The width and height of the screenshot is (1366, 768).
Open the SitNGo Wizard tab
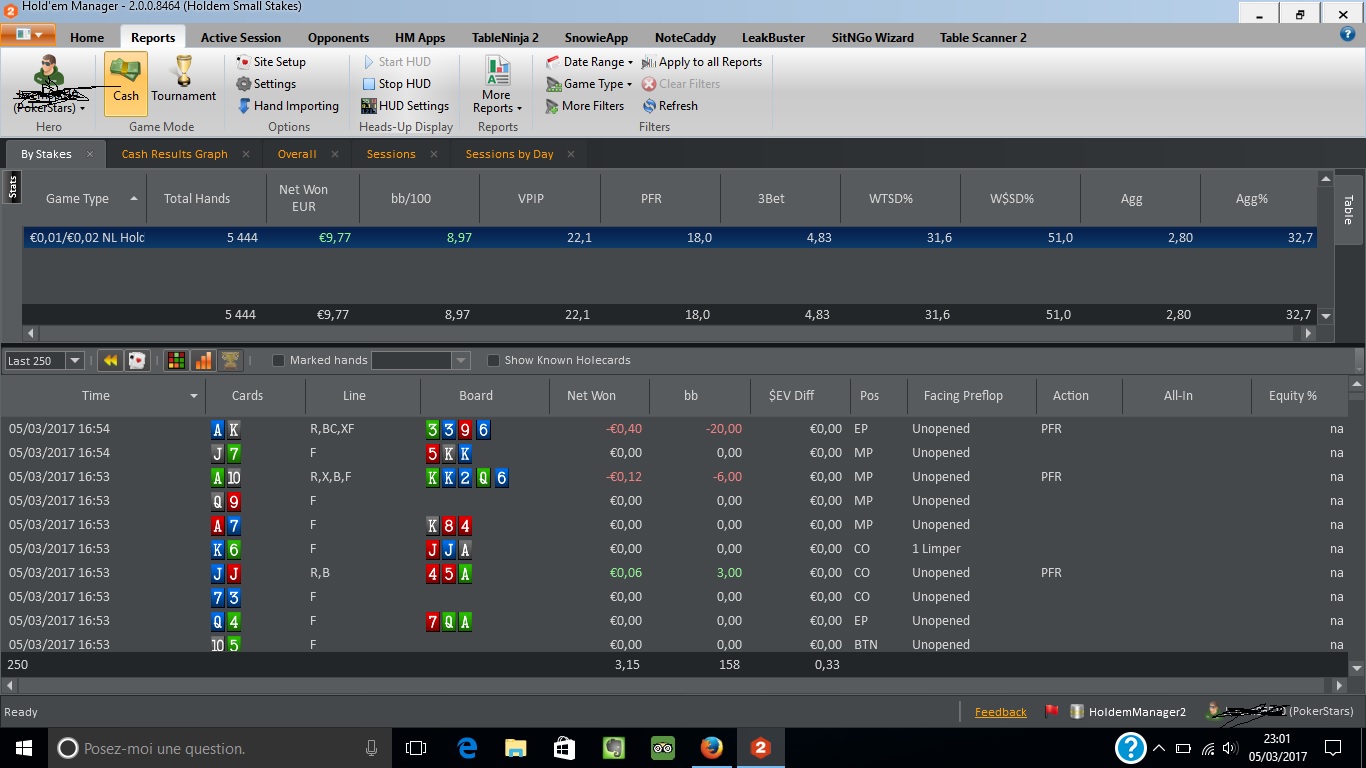click(872, 37)
